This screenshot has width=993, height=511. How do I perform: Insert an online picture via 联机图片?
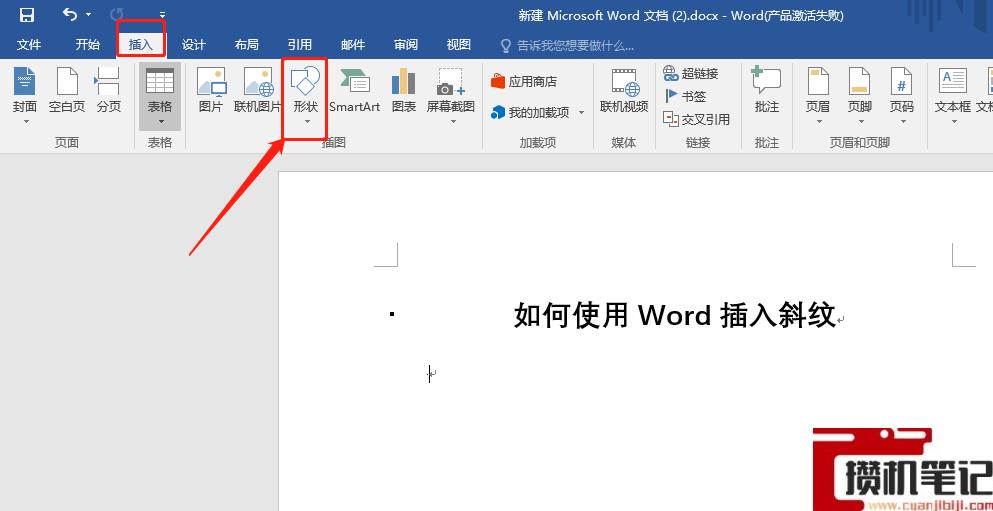258,92
